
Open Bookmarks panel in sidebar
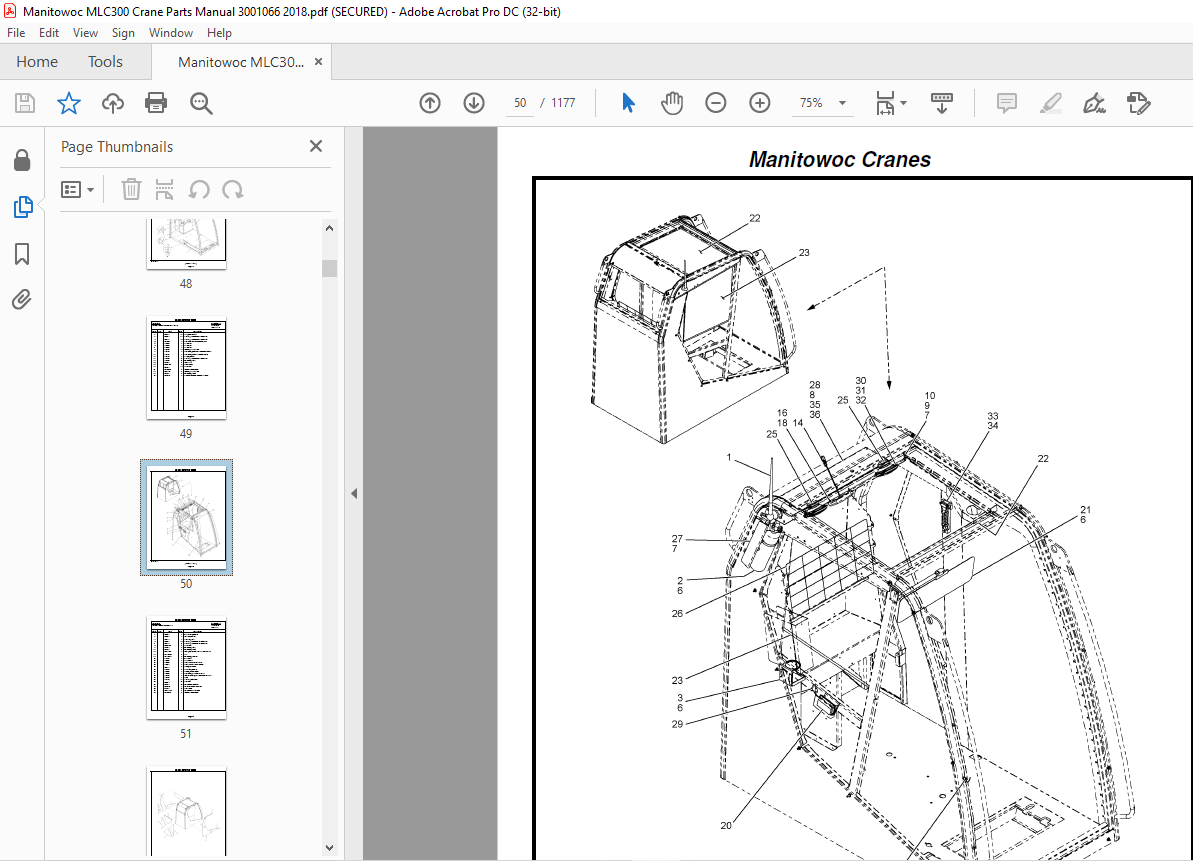[22, 254]
